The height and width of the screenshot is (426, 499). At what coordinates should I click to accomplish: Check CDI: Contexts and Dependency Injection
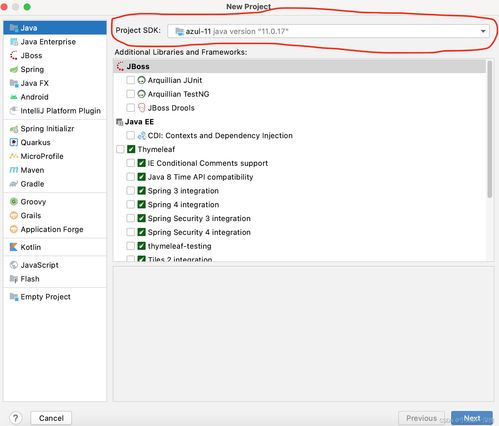pos(130,135)
